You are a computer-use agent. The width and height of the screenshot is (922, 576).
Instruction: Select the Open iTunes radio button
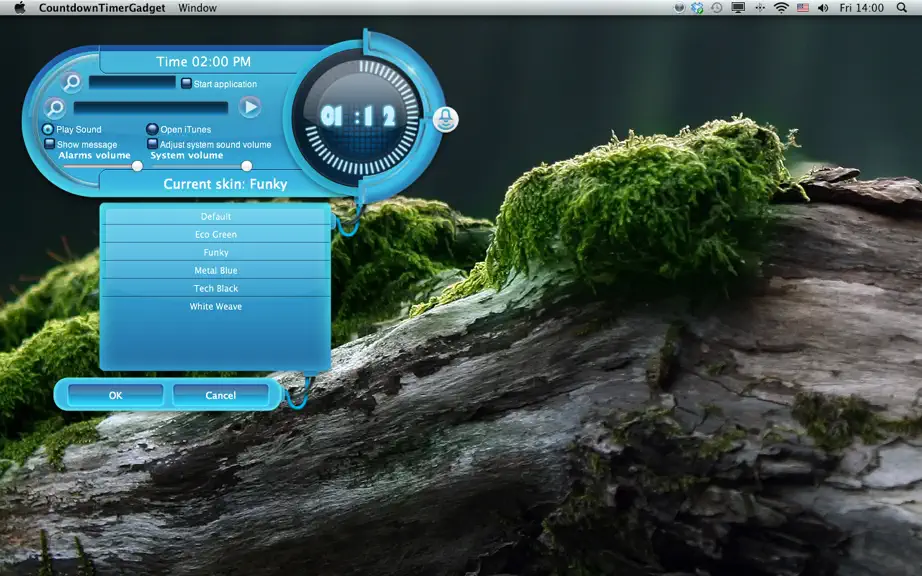(152, 129)
